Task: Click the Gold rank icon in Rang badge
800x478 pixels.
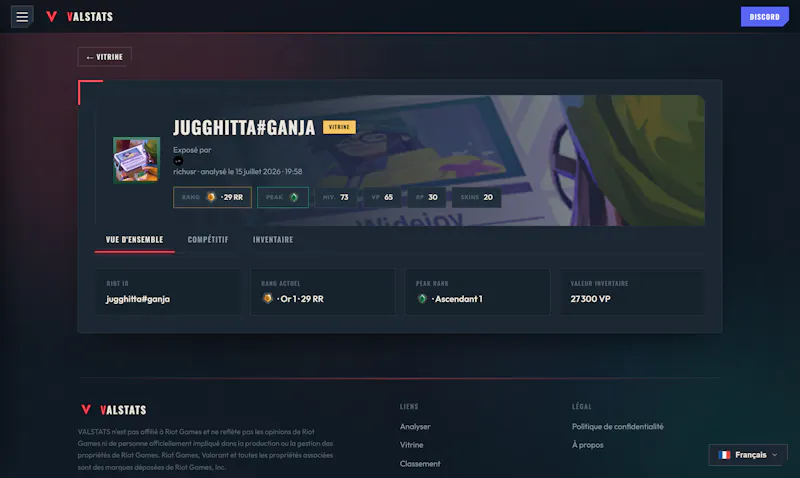Action: (x=211, y=197)
